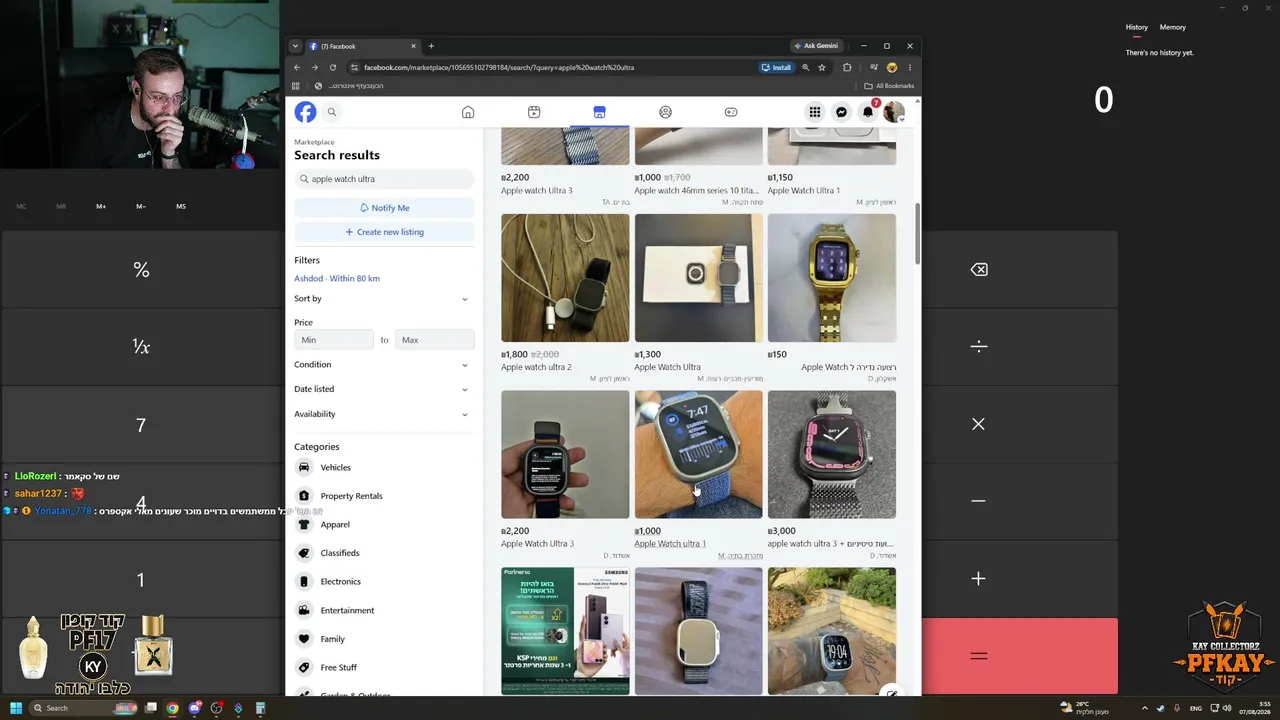Open the Calculator taskbar icon
The height and width of the screenshot is (720, 1280).
[260, 708]
